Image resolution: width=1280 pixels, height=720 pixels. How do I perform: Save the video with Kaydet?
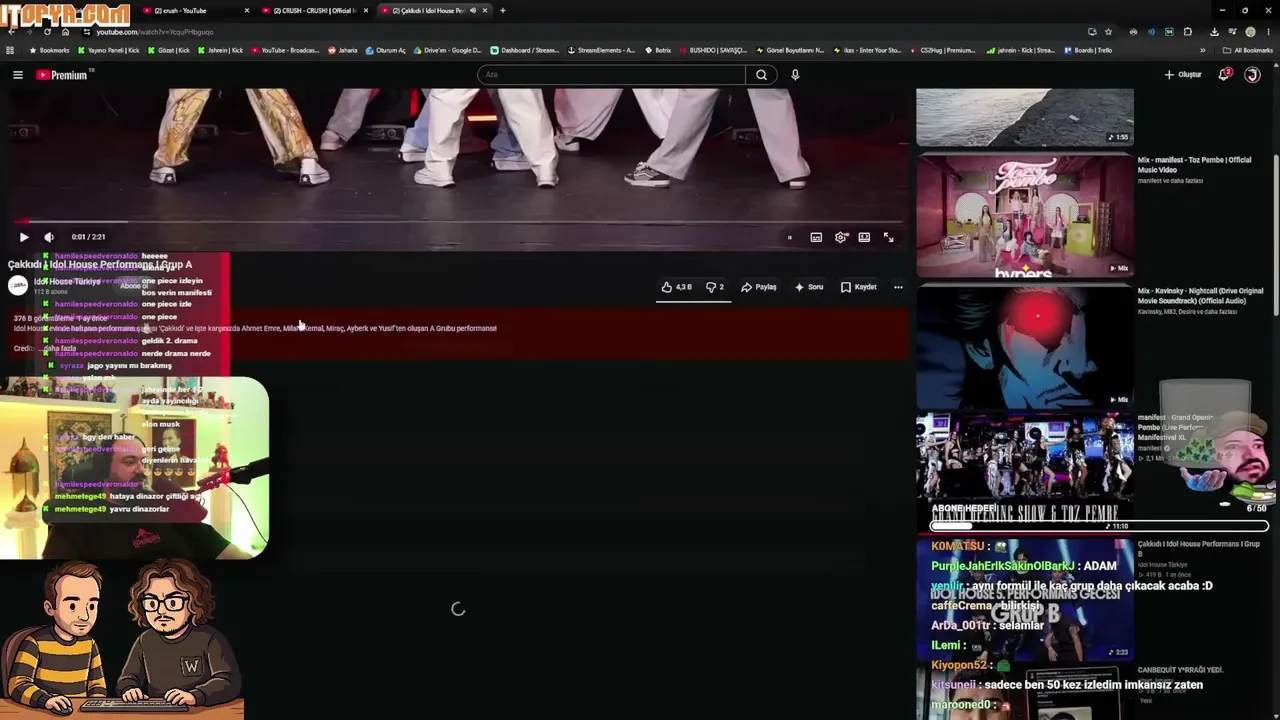click(x=859, y=287)
